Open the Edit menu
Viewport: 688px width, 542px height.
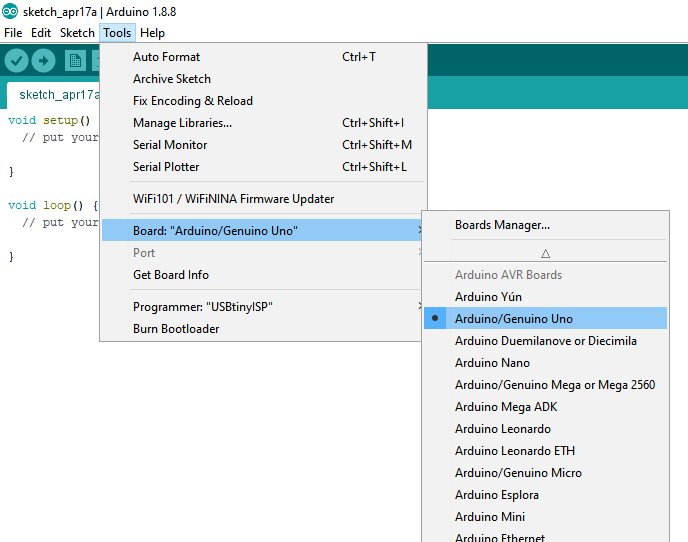[x=41, y=33]
